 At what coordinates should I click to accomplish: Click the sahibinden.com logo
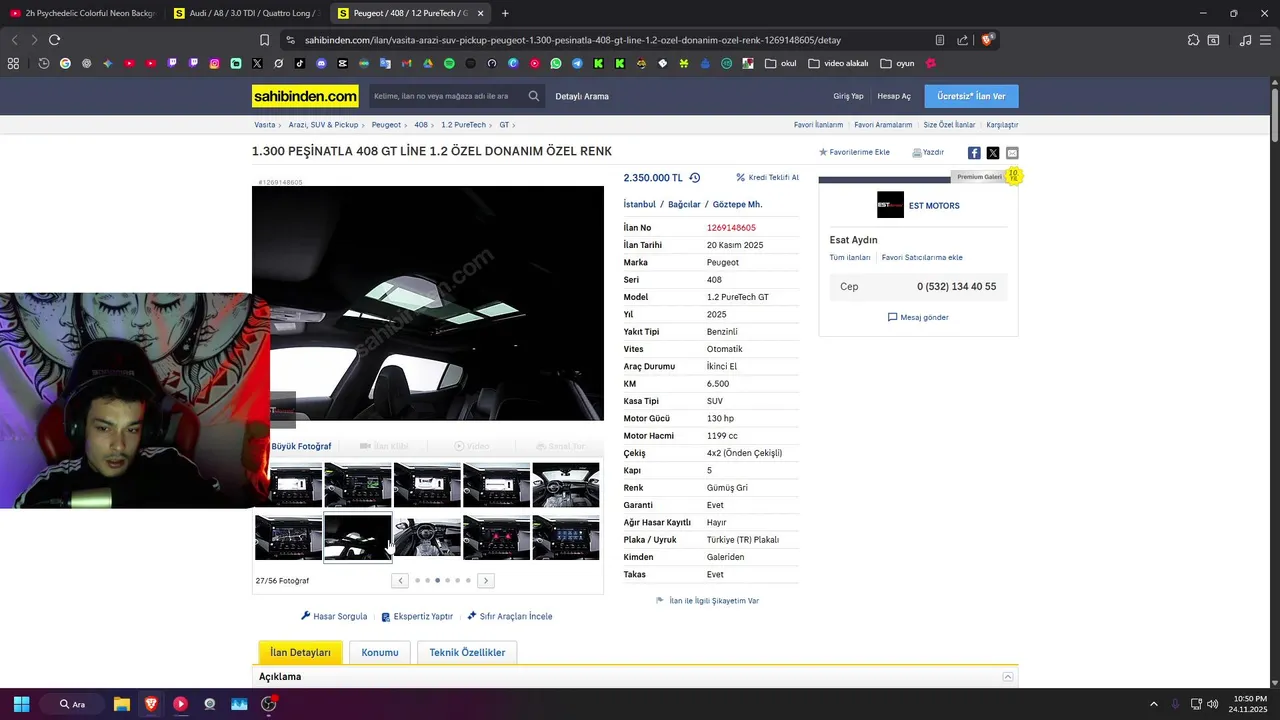pos(305,96)
